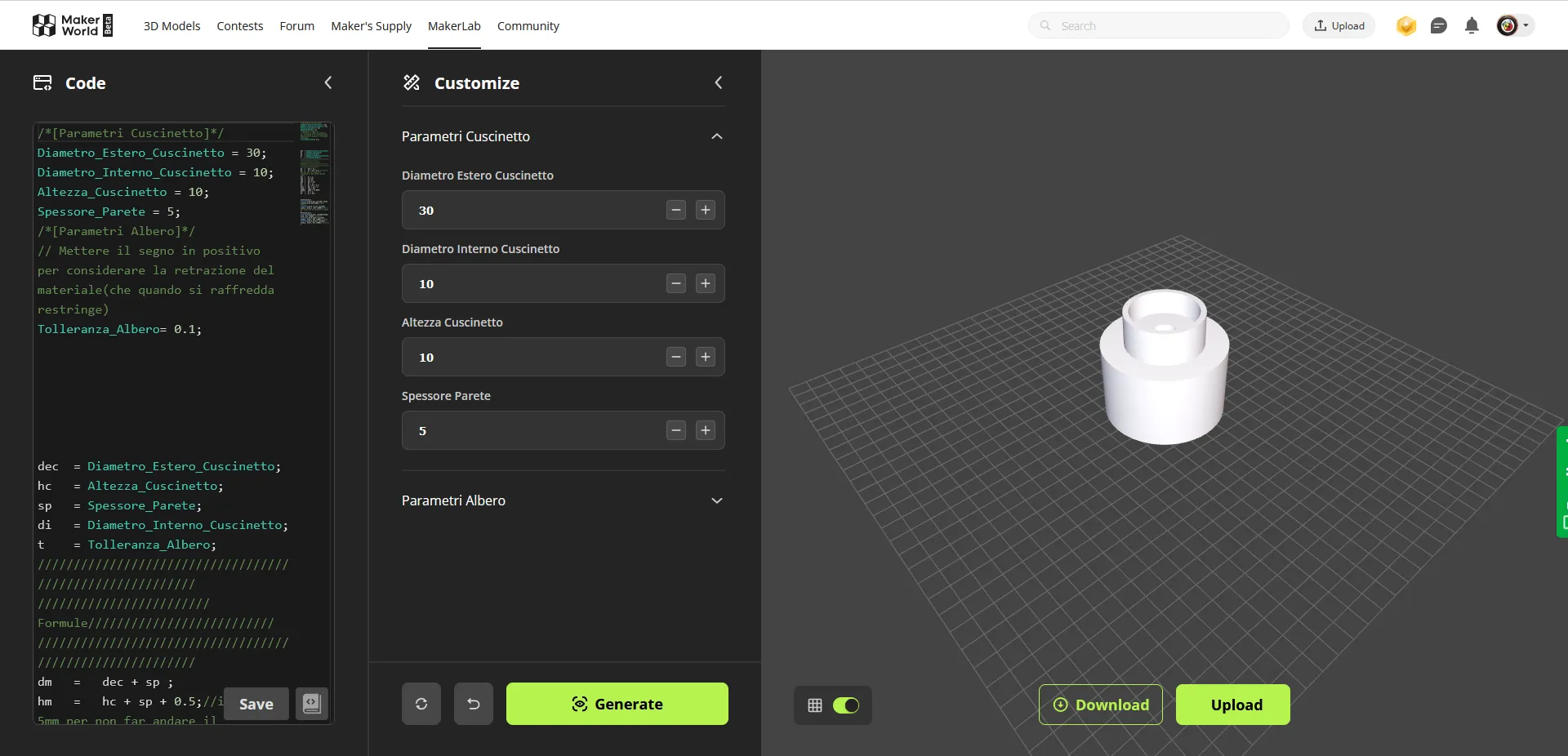Click code line 'Spessore_Parete = 5;'
1568x756 pixels.
pos(109,211)
